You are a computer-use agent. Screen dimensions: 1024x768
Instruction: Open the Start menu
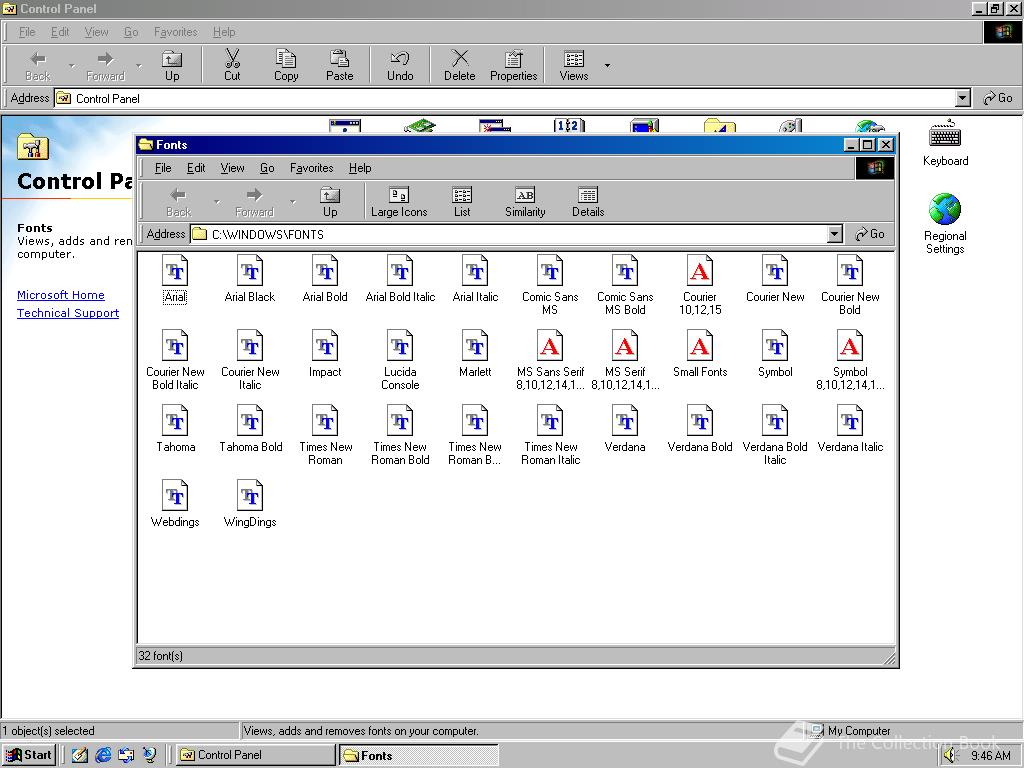point(29,755)
